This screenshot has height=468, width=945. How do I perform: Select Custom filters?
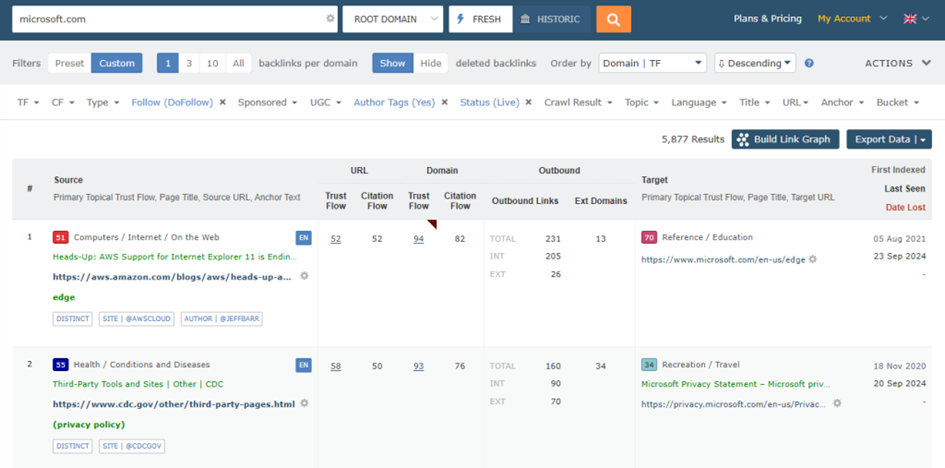117,63
